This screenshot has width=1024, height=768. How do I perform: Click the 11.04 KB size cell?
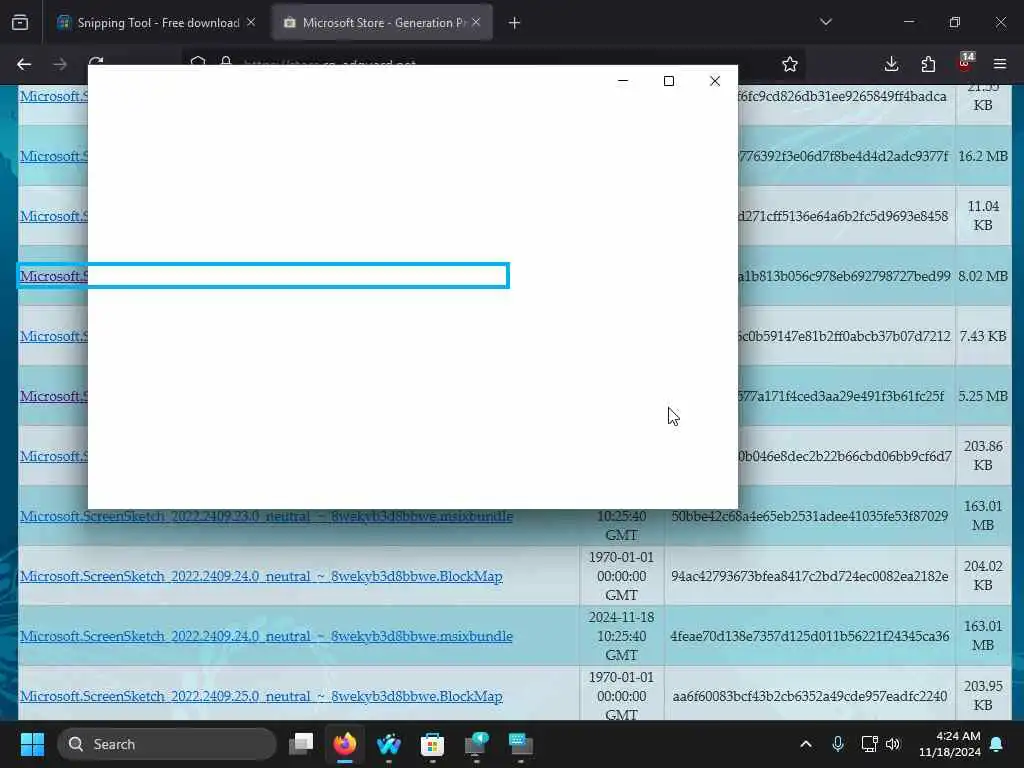983,216
